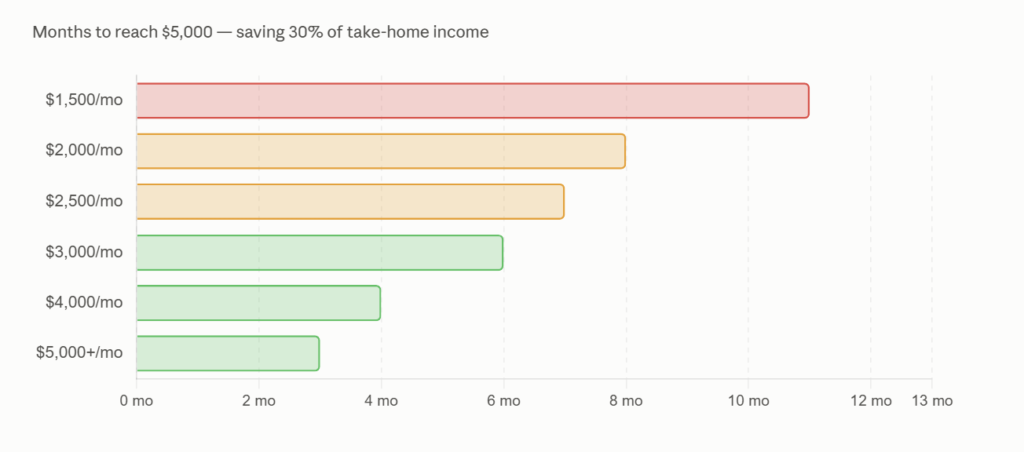Screen dimensions: 1024x452
Task: Click the 2 mo tick label
Action: point(259,401)
